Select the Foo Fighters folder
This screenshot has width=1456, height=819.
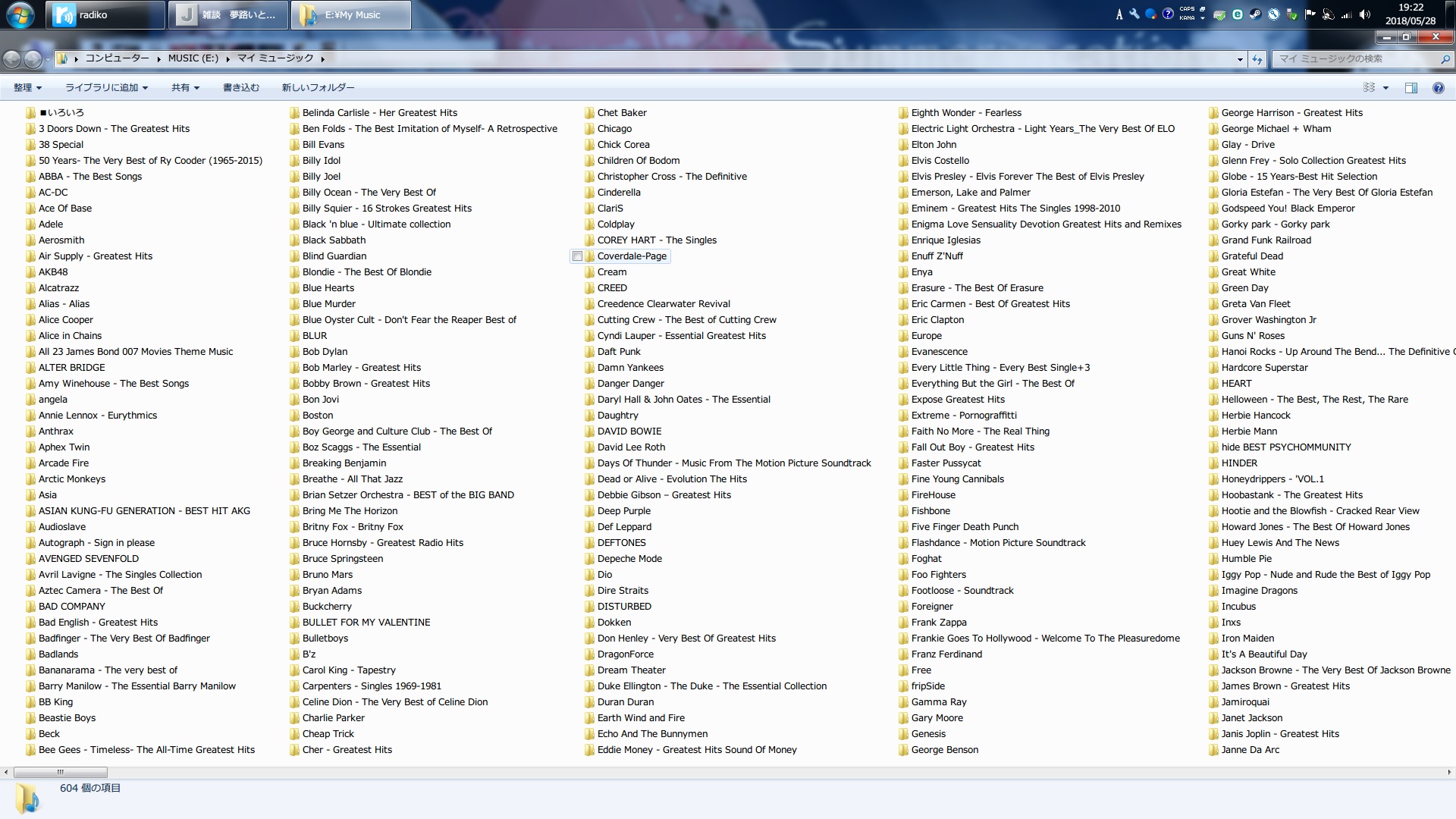932,575
